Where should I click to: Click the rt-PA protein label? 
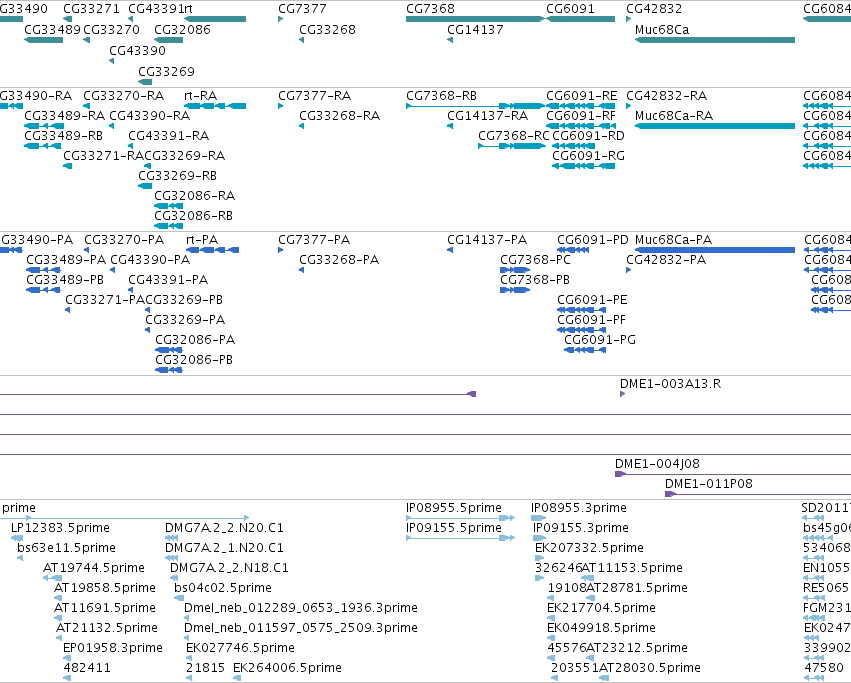coord(202,239)
